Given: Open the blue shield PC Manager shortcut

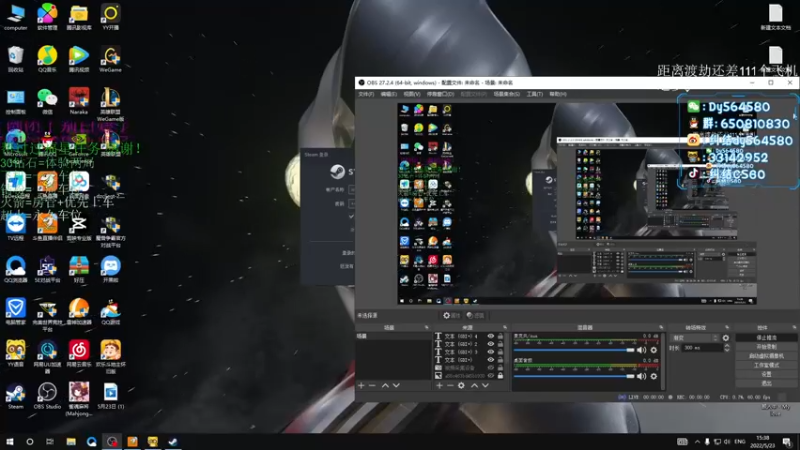Looking at the screenshot, I should click(15, 311).
